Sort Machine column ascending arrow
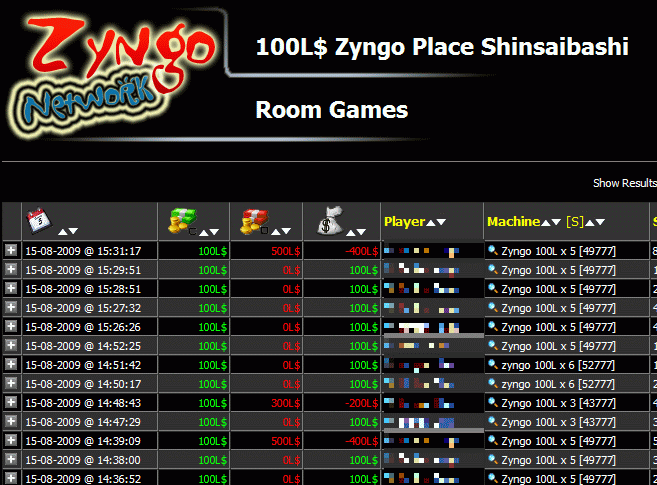This screenshot has width=657, height=485. tap(546, 222)
